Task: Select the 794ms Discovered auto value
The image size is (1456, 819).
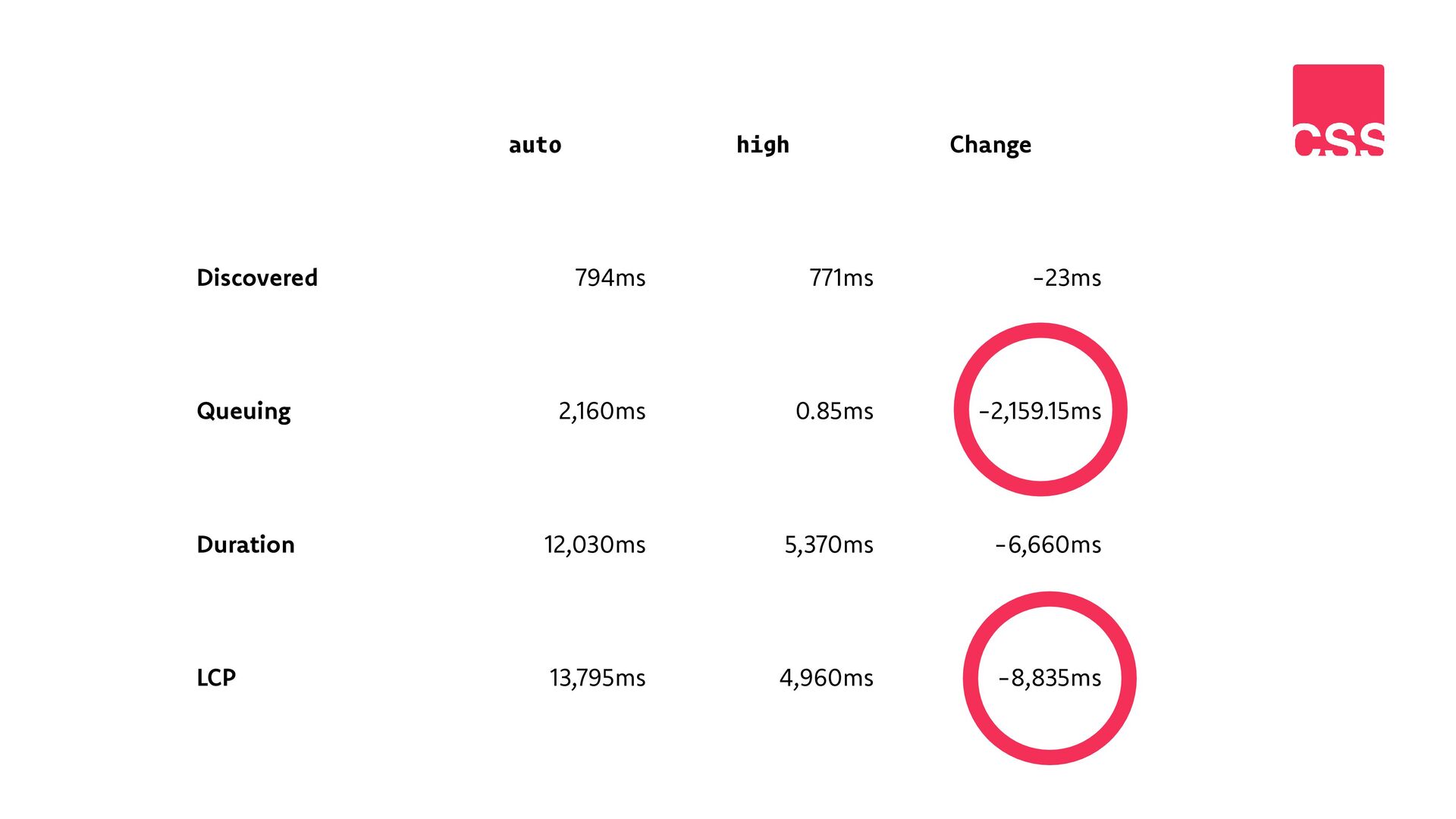Action: (610, 278)
